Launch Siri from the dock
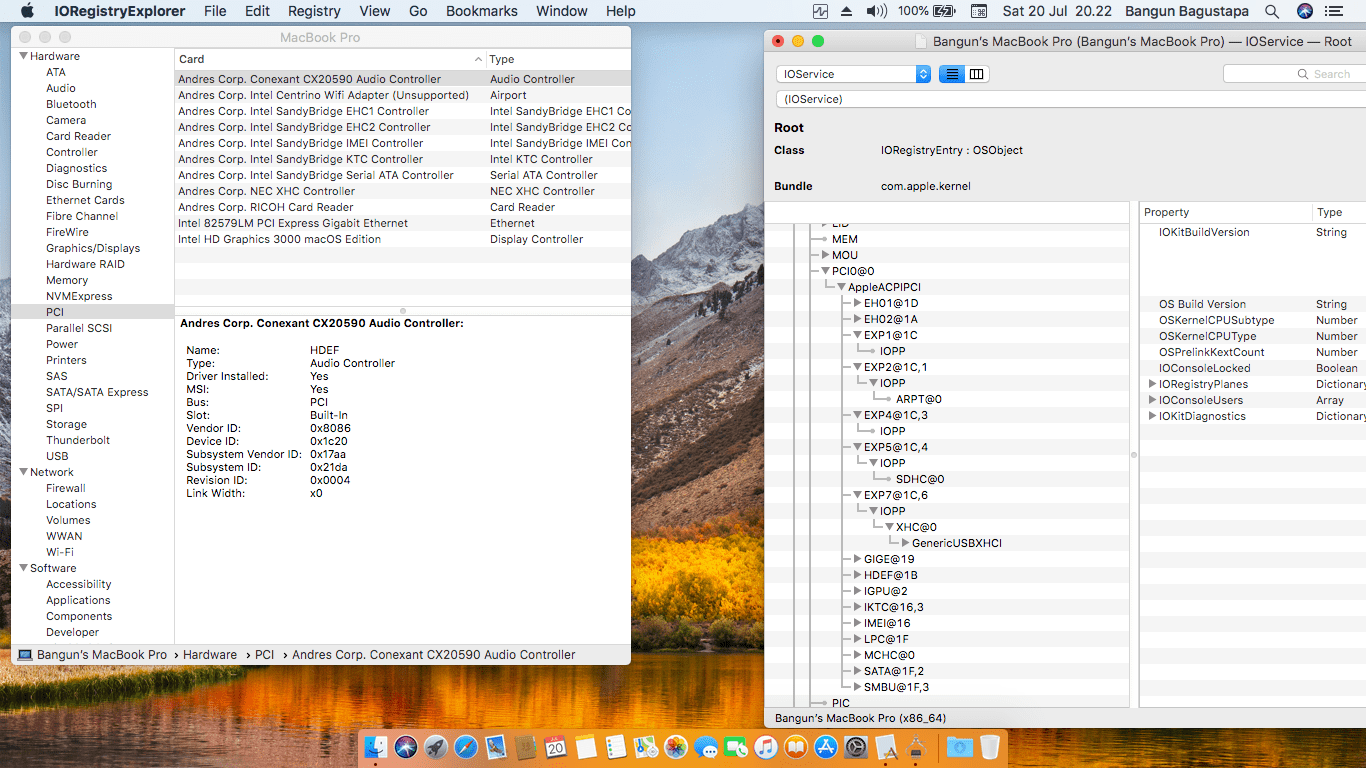The height and width of the screenshot is (768, 1366). click(405, 746)
